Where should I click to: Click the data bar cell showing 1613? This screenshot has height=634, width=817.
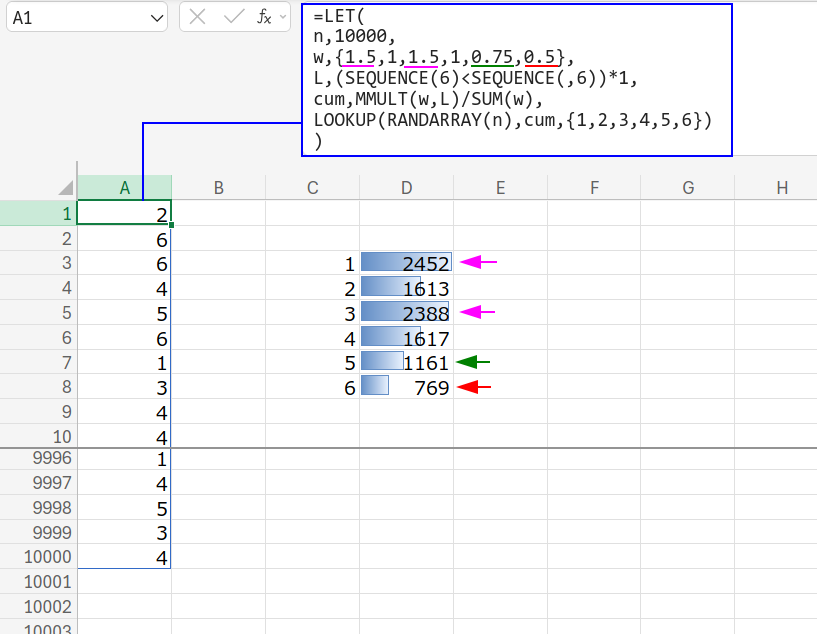point(406,288)
